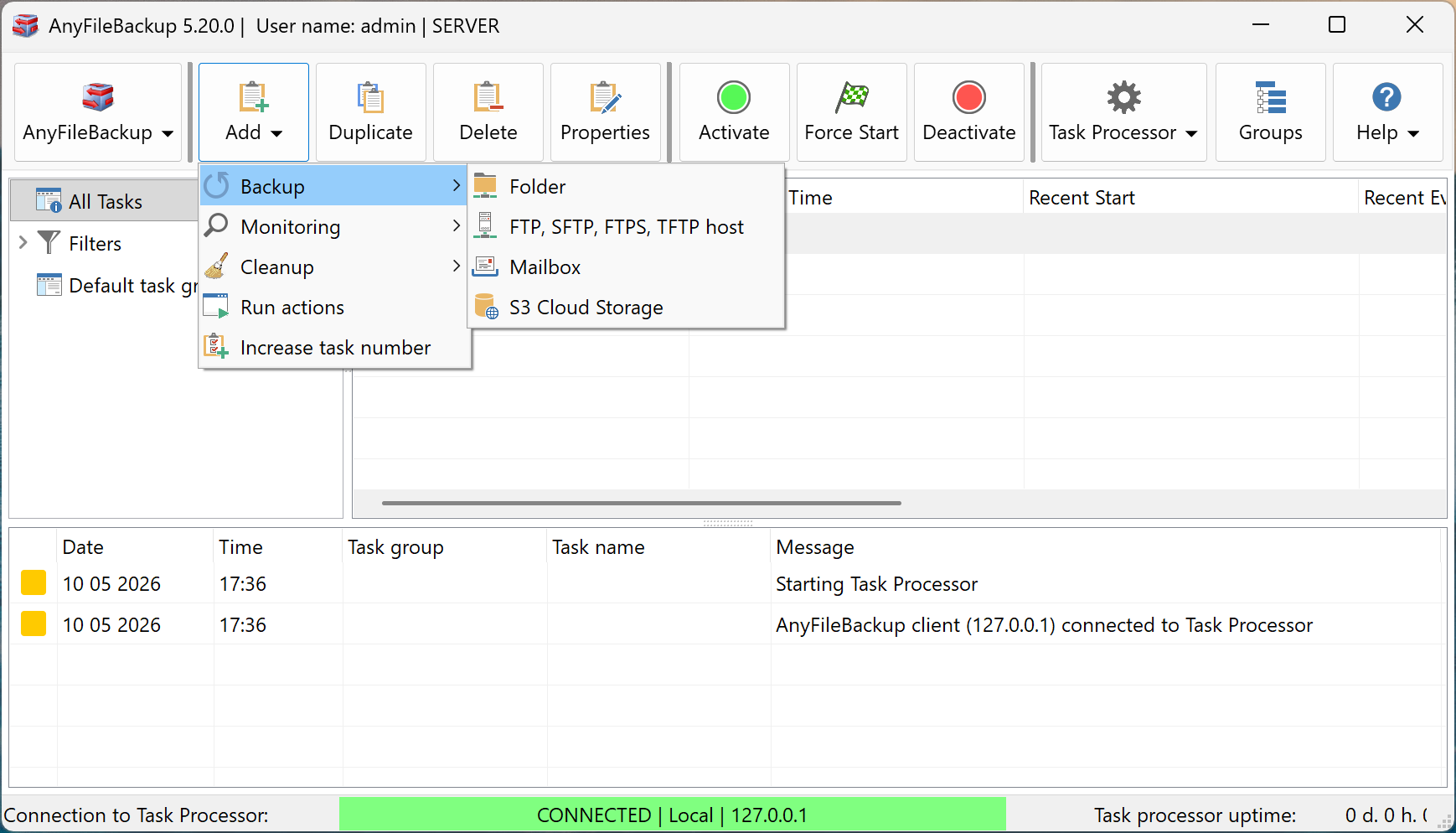
Task: Select S3 Cloud Storage backup source
Action: click(x=626, y=307)
